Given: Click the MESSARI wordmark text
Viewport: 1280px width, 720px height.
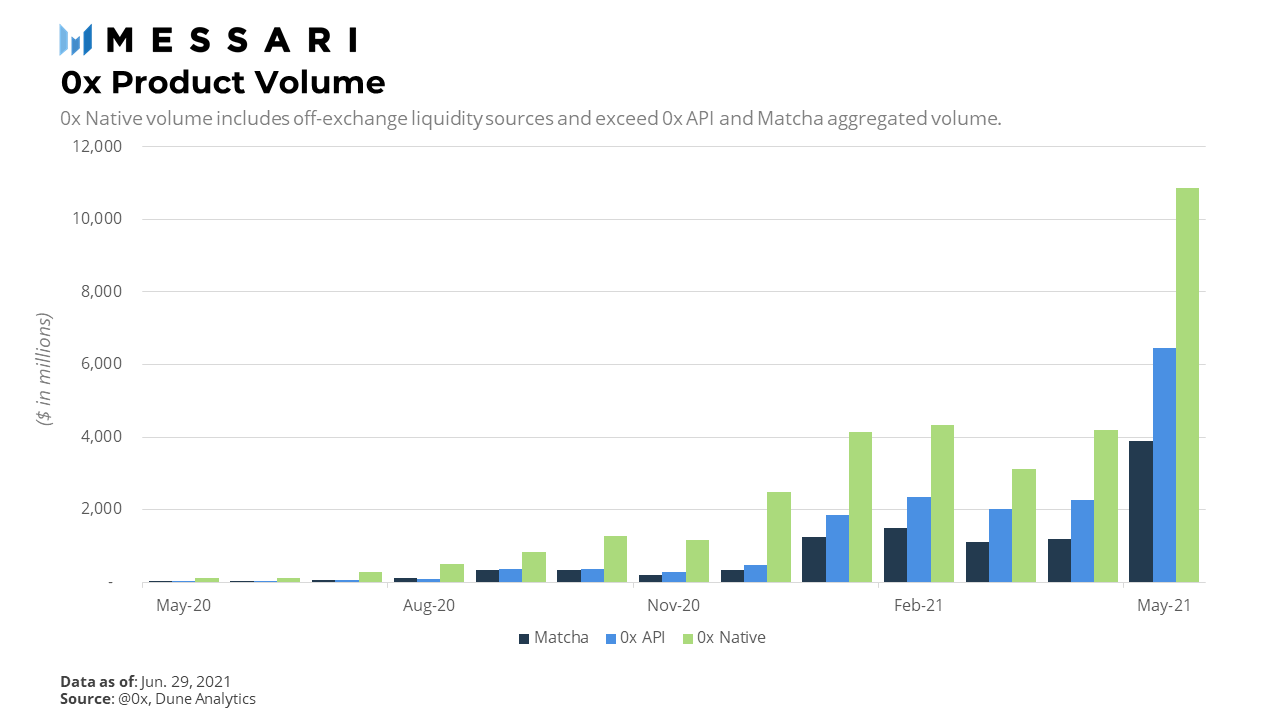Looking at the screenshot, I should tap(231, 40).
